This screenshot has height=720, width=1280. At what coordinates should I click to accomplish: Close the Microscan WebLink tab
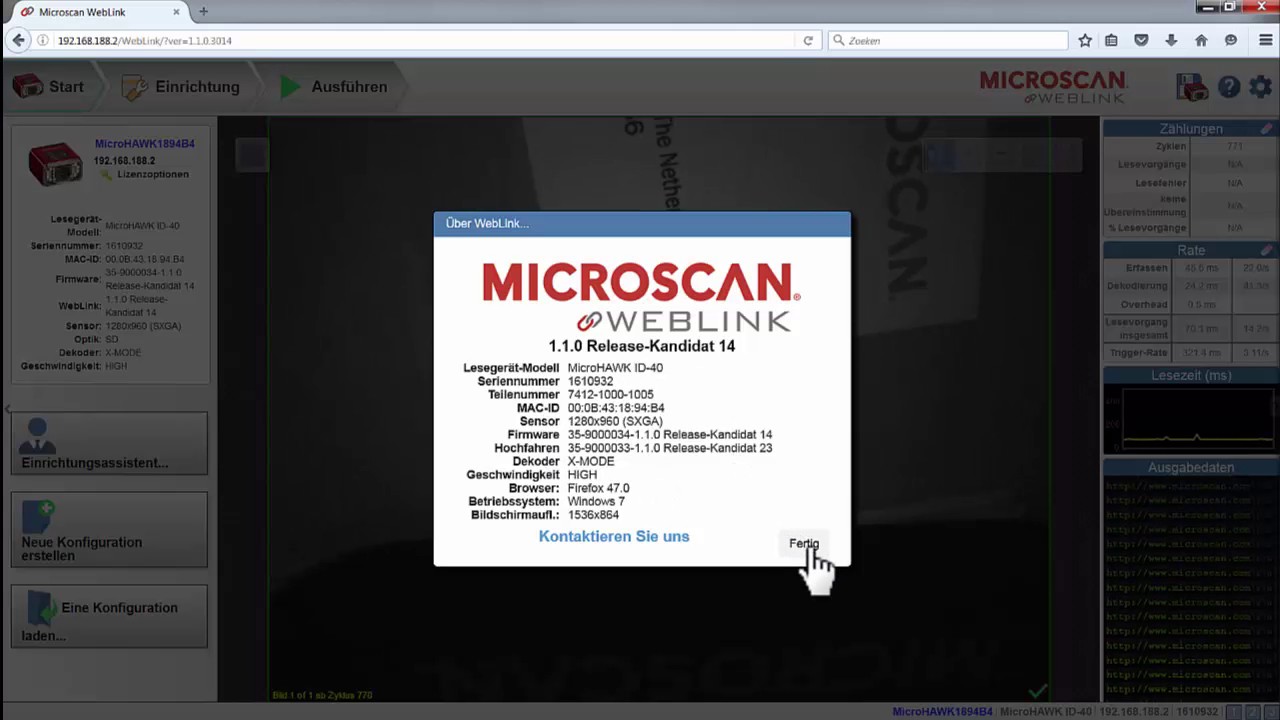tap(177, 12)
